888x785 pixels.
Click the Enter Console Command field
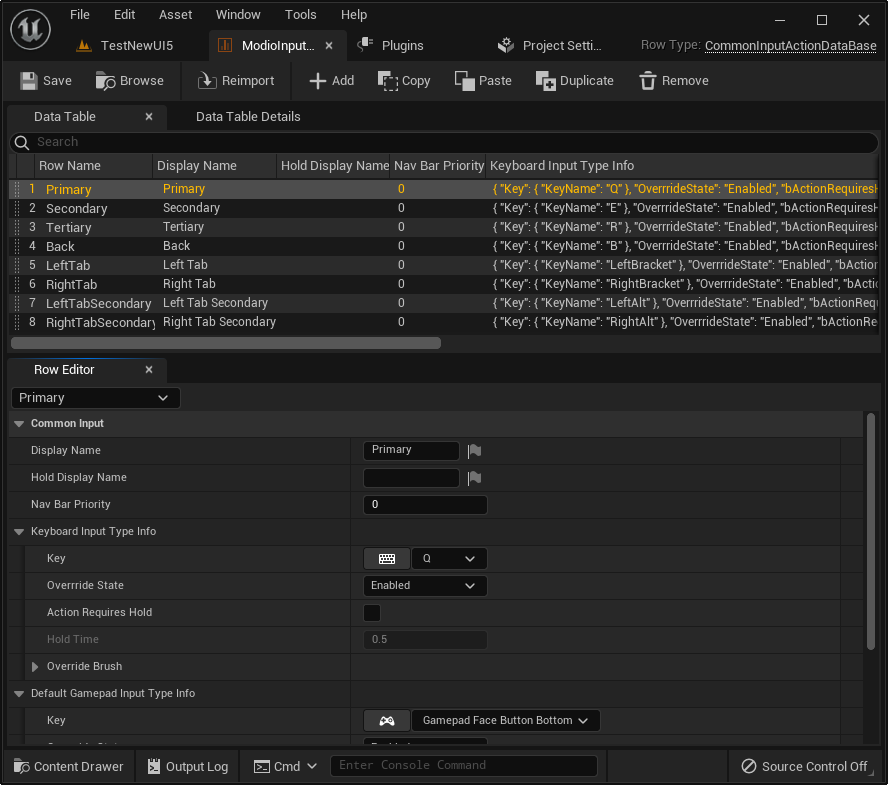pyautogui.click(x=463, y=766)
